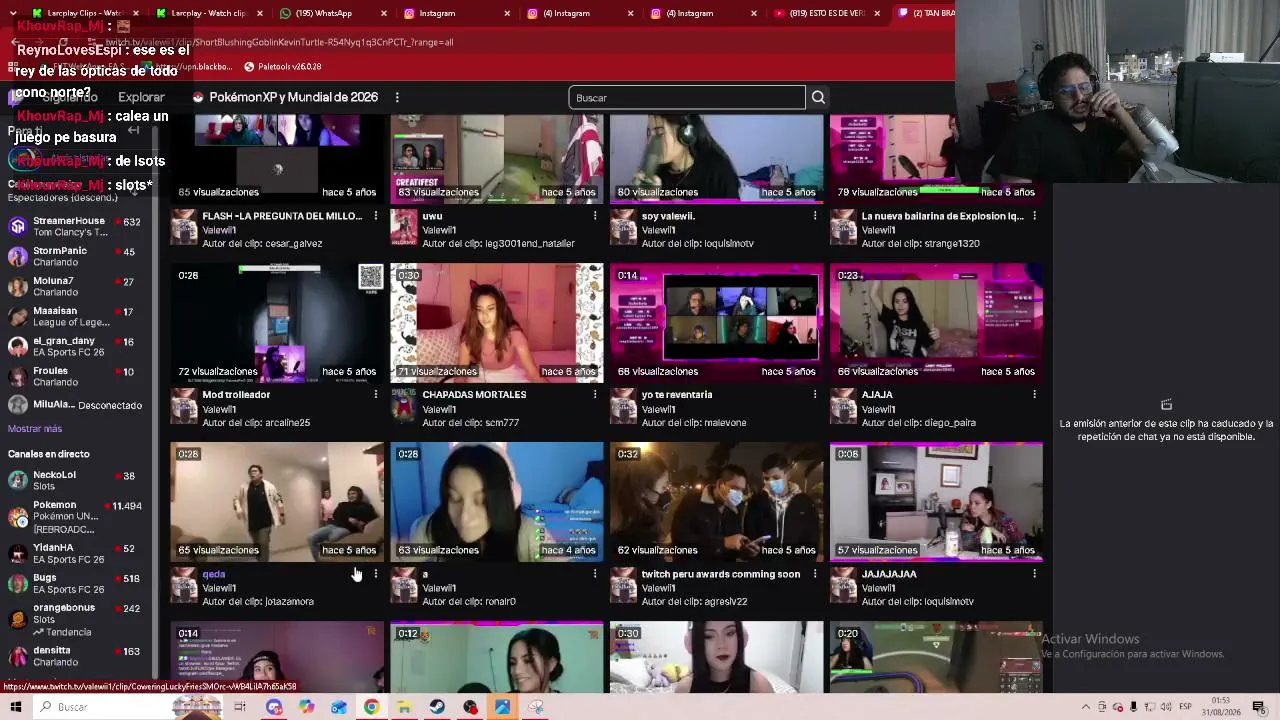Open StreamerHouse channel avatar in sidebar
The width and height of the screenshot is (1280, 720).
17,226
